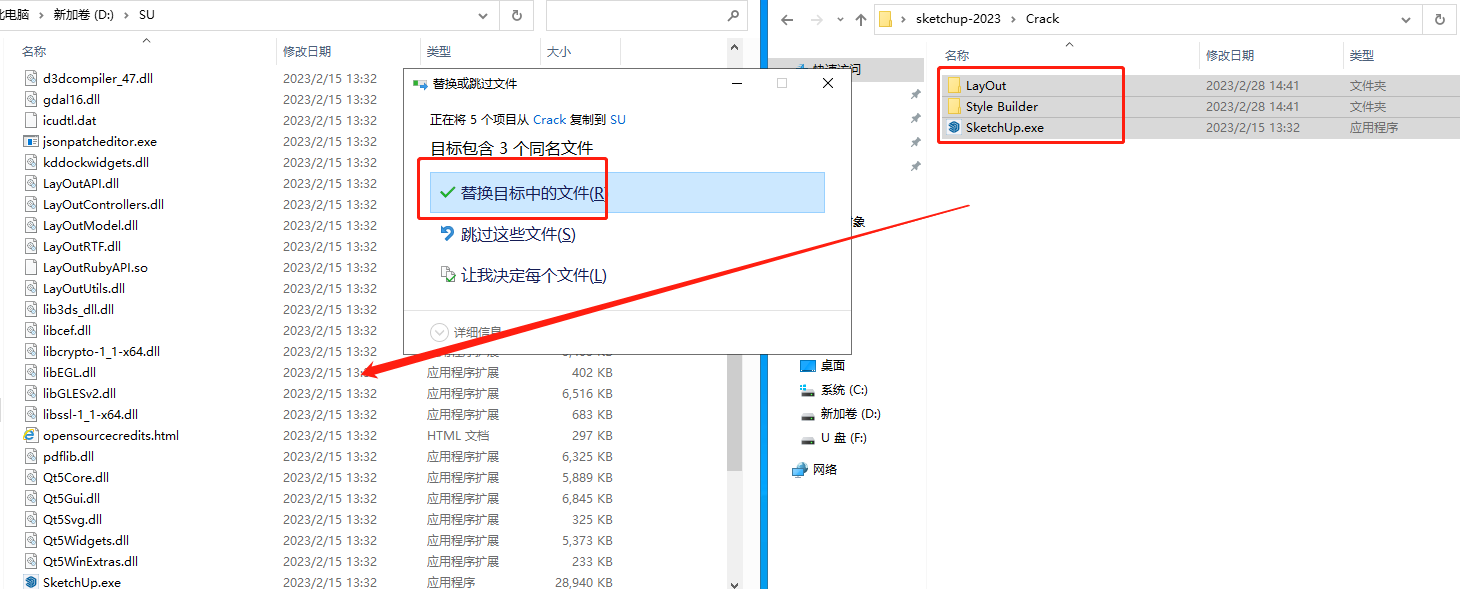Select the Style Builder folder icon
Viewport: 1460px width, 589px height.
click(x=954, y=107)
